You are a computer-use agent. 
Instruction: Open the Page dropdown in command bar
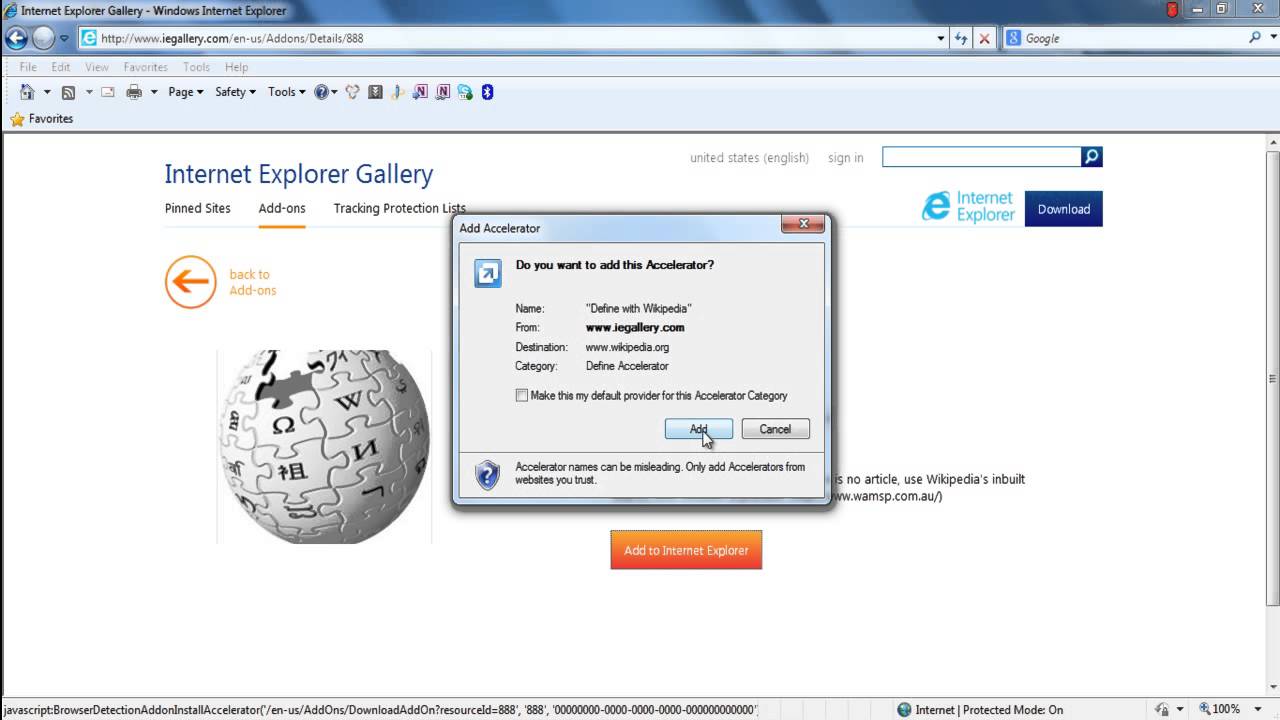click(186, 92)
